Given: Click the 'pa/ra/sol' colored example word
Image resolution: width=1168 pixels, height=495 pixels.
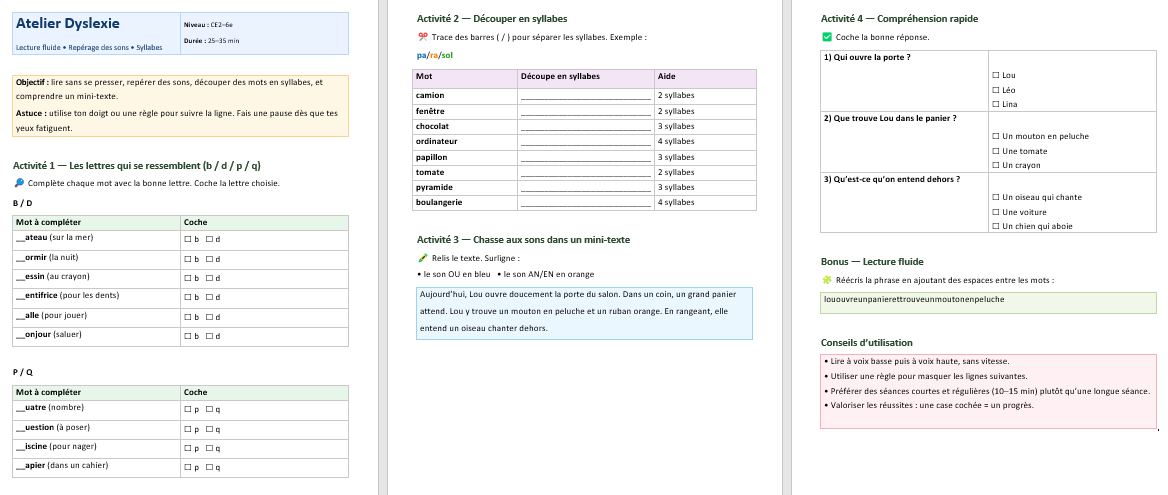Looking at the screenshot, I should coord(434,55).
